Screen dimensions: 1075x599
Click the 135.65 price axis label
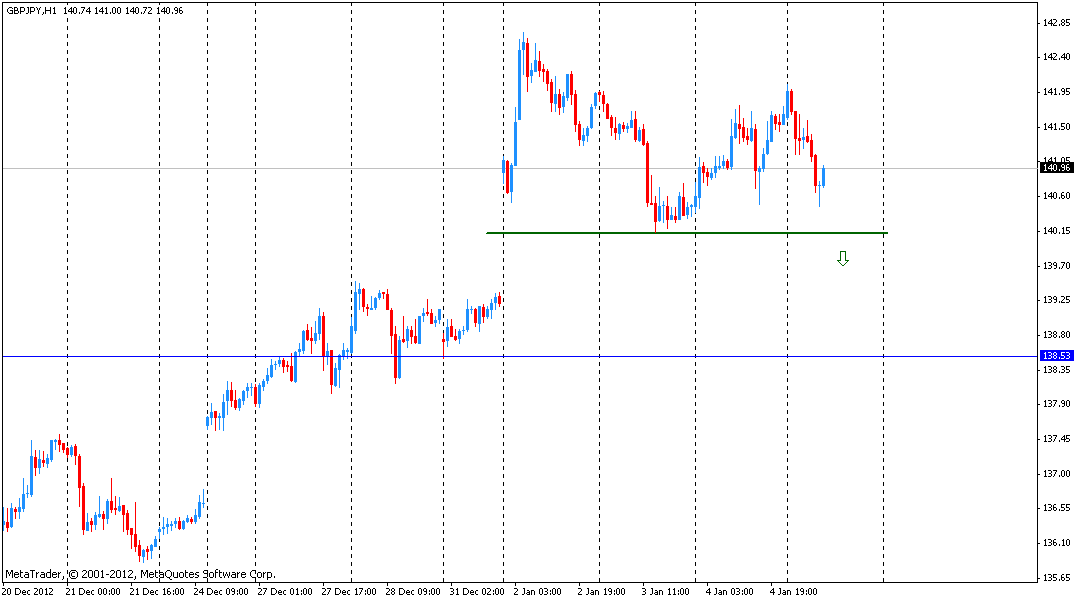click(1056, 578)
